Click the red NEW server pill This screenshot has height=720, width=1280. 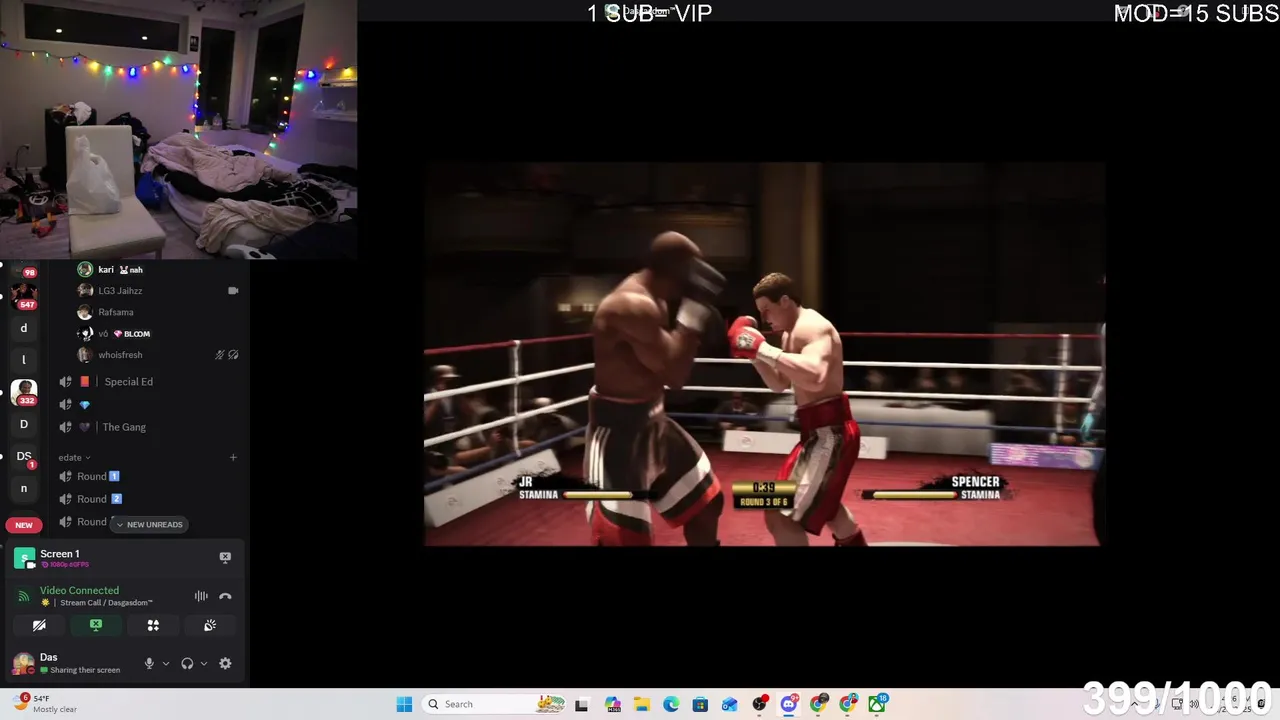(x=24, y=525)
